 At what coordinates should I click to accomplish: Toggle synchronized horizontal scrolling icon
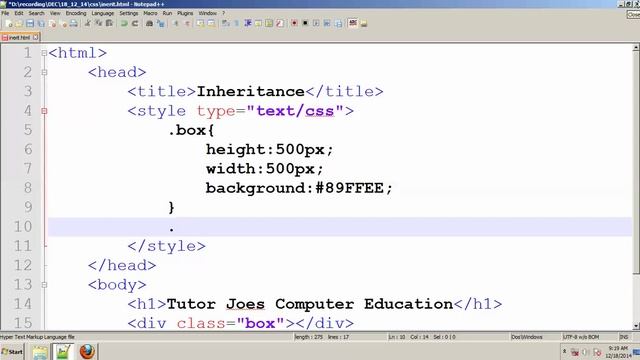pos(211,23)
